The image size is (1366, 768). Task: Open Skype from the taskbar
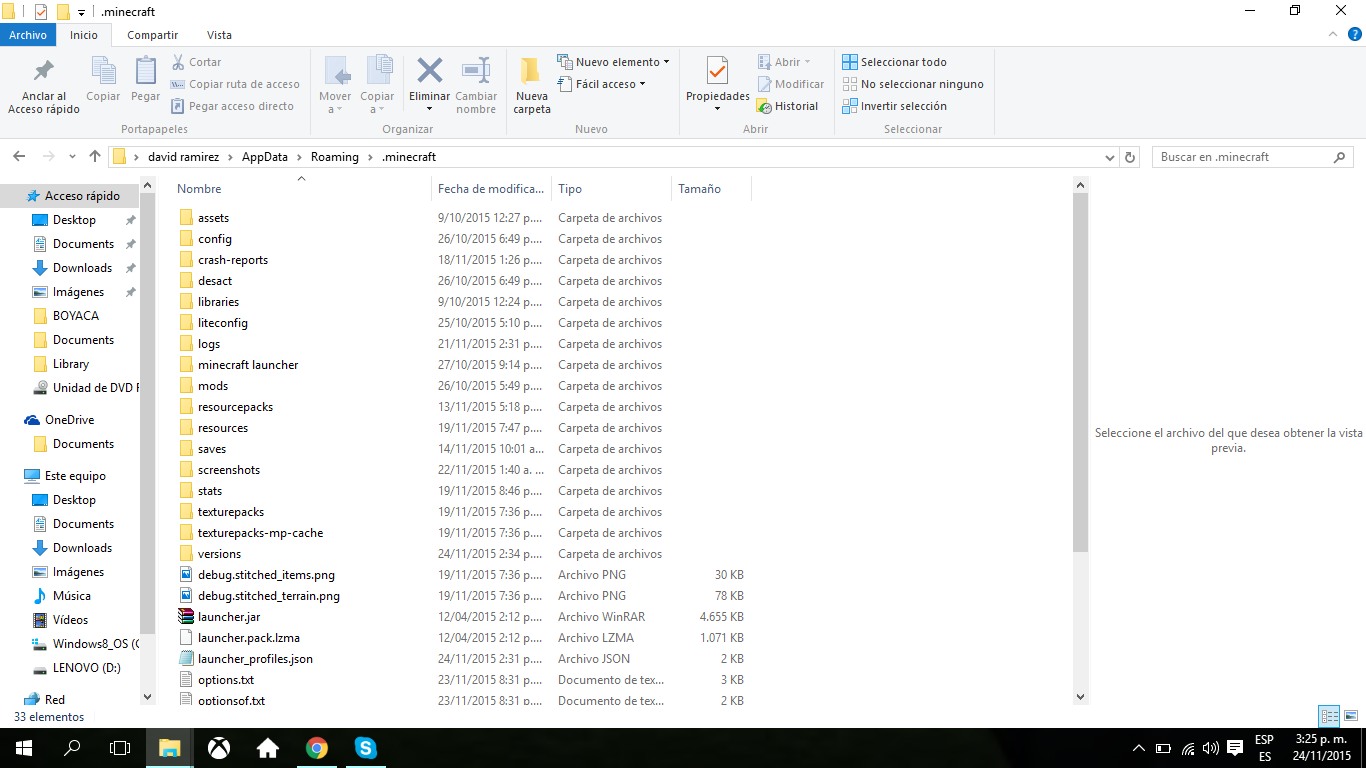tap(365, 748)
